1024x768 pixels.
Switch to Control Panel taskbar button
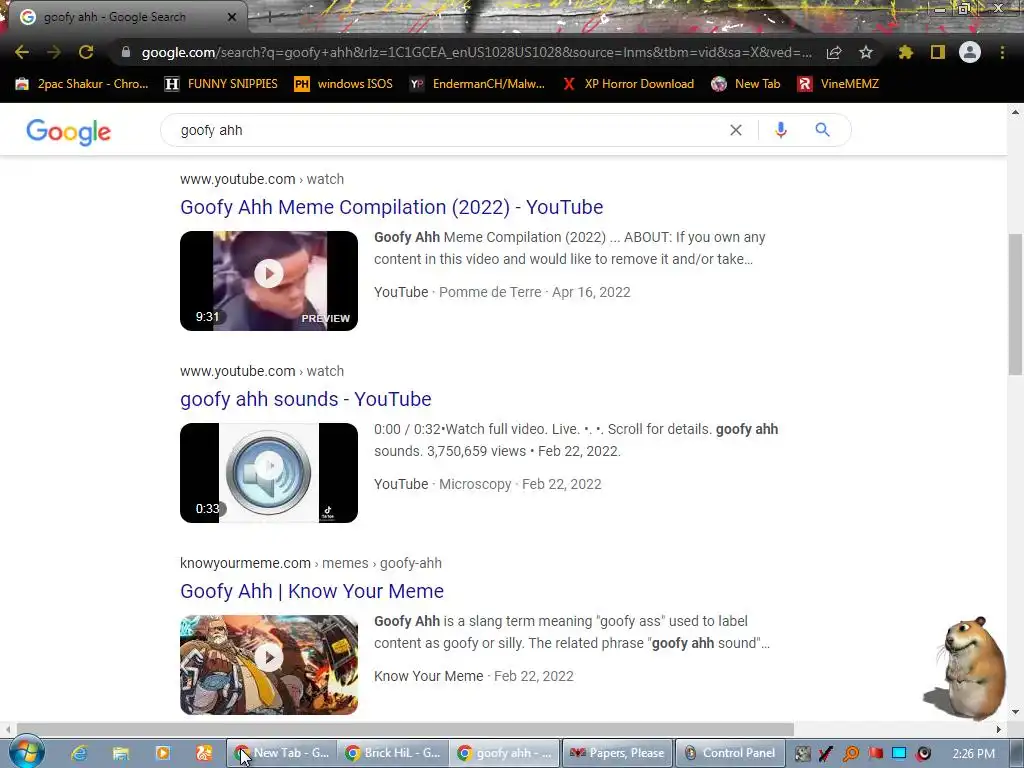tap(730, 753)
